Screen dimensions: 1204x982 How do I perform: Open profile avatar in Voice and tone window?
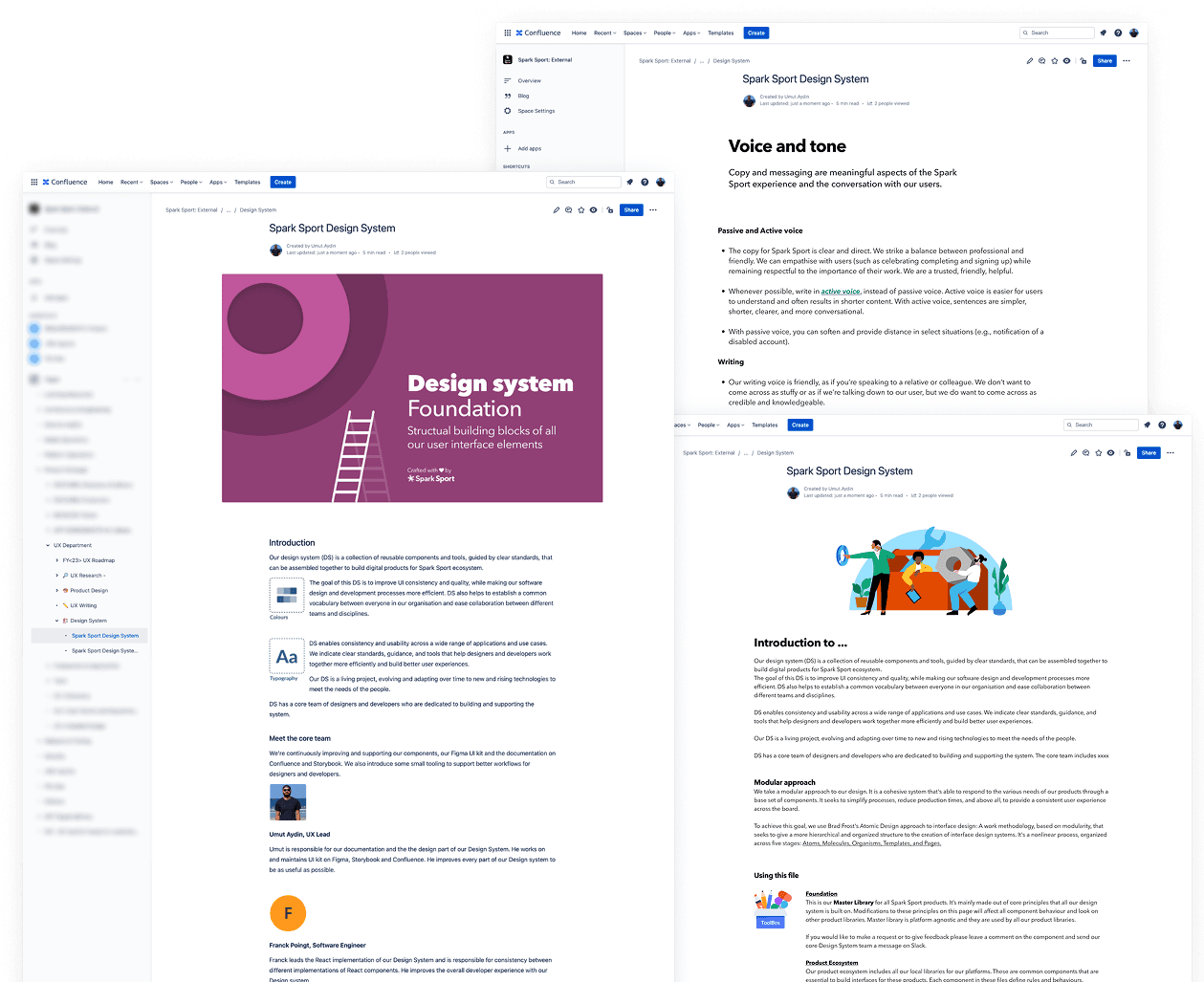pyautogui.click(x=1133, y=33)
